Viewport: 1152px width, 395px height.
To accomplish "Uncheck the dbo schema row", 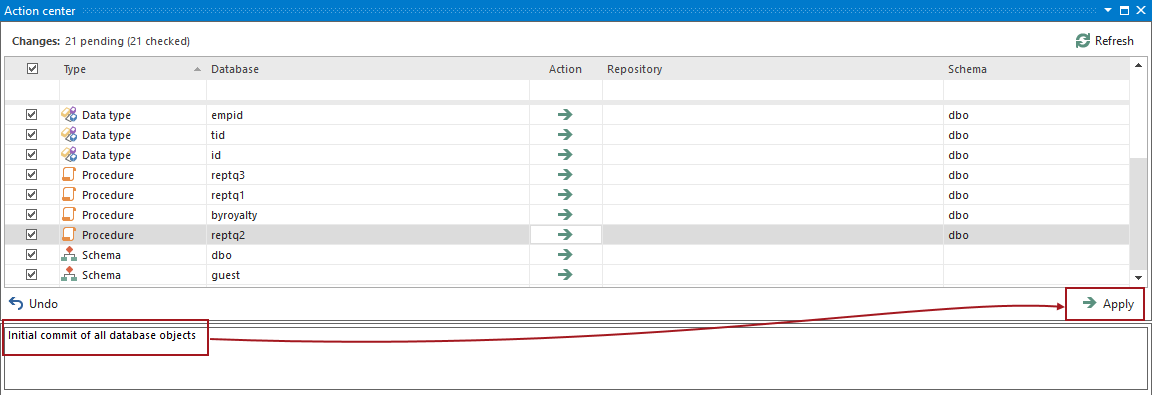I will pos(32,255).
